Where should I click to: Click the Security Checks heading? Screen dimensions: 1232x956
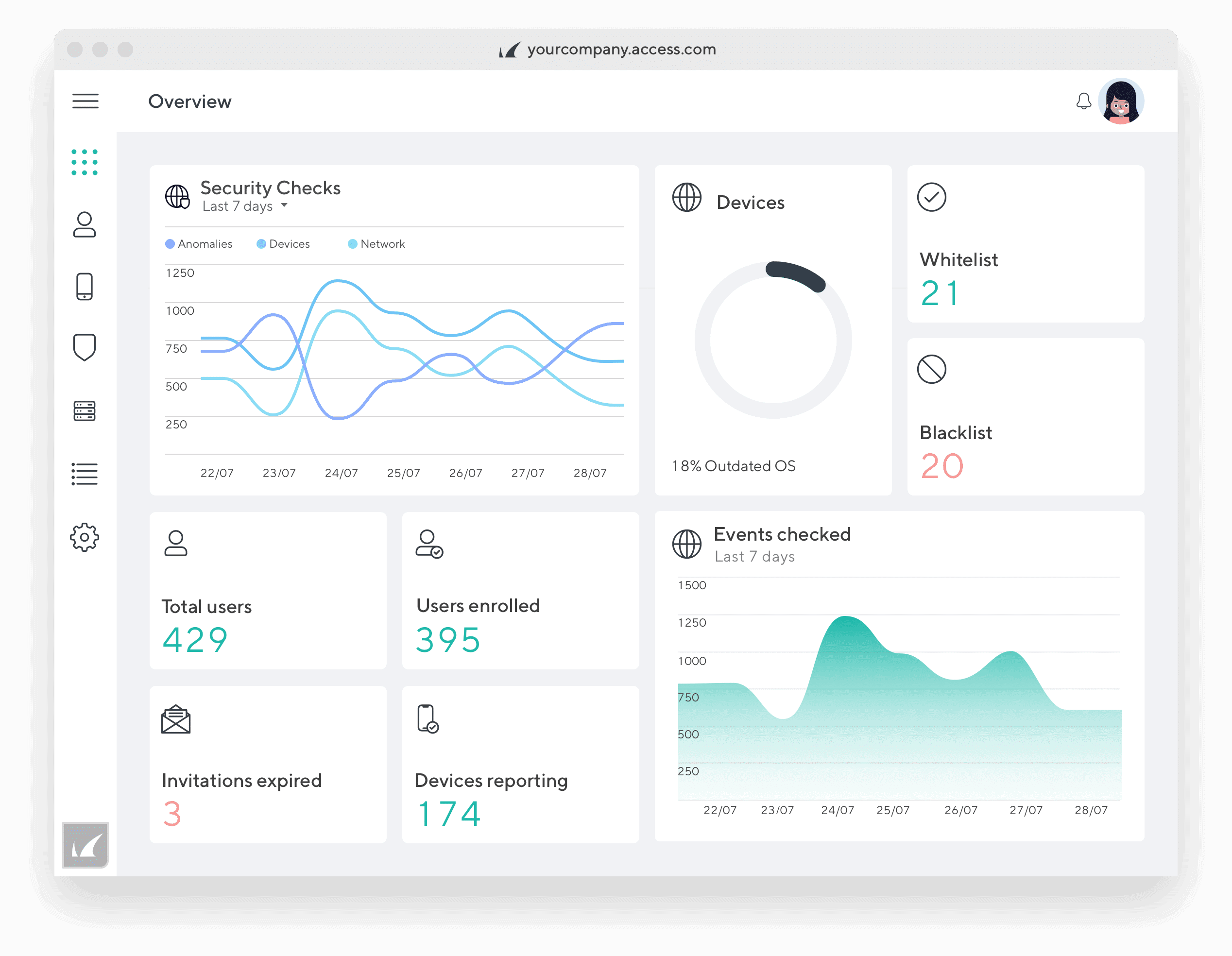270,188
